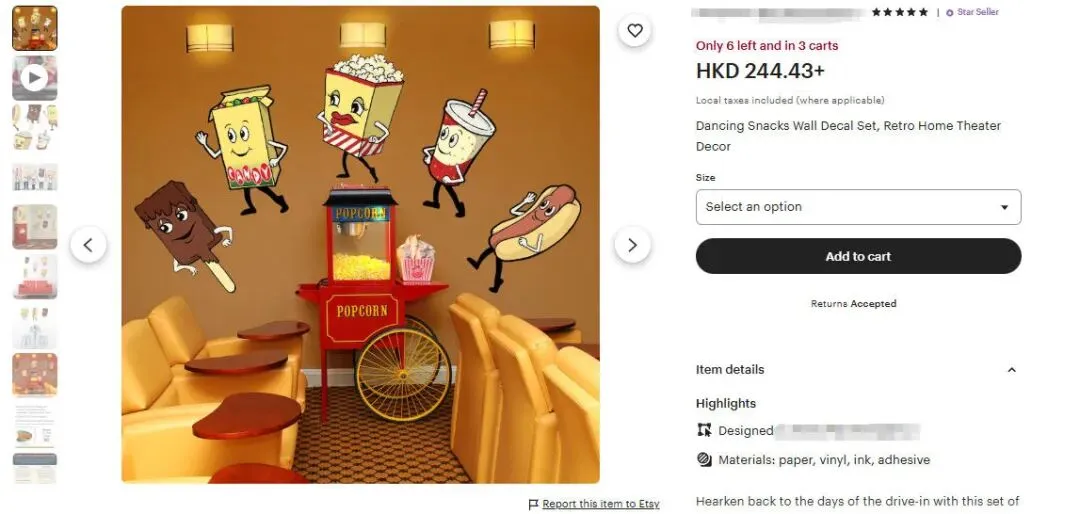Go to previous product image arrow
1080x514 pixels.
click(88, 245)
